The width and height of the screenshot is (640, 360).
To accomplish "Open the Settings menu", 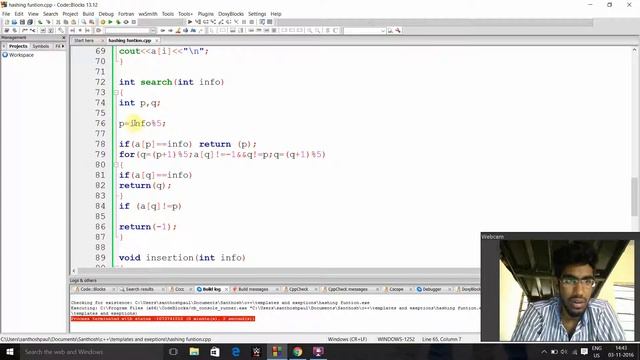I will [257, 14].
